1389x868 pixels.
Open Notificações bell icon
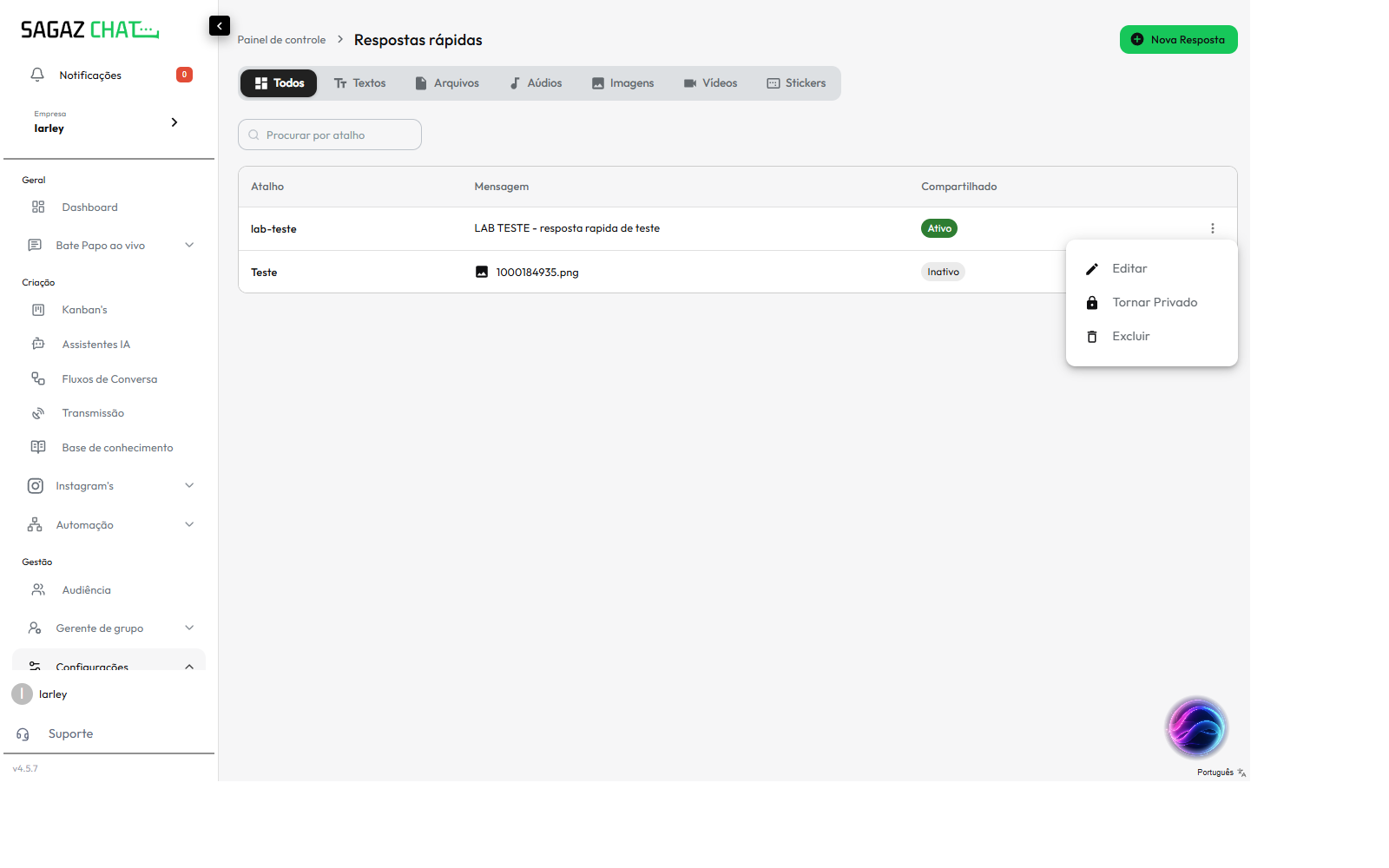(37, 75)
